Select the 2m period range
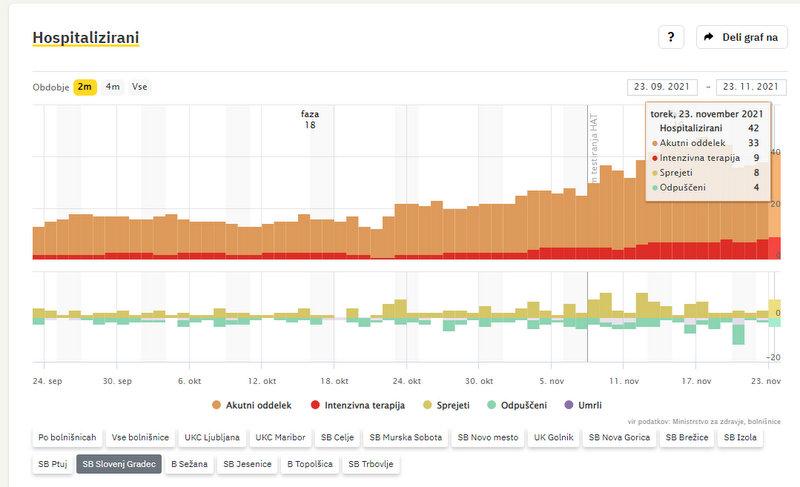This screenshot has height=487, width=800. (85, 87)
